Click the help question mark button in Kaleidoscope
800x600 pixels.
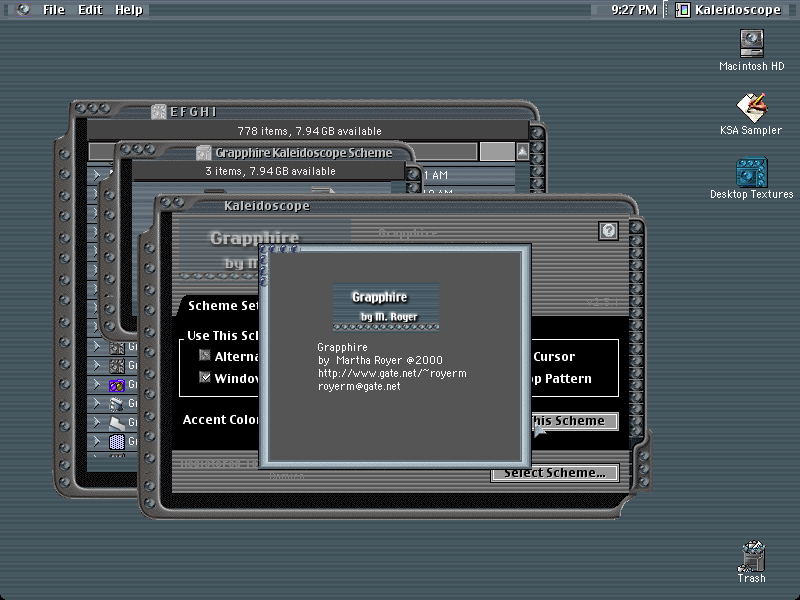(608, 231)
